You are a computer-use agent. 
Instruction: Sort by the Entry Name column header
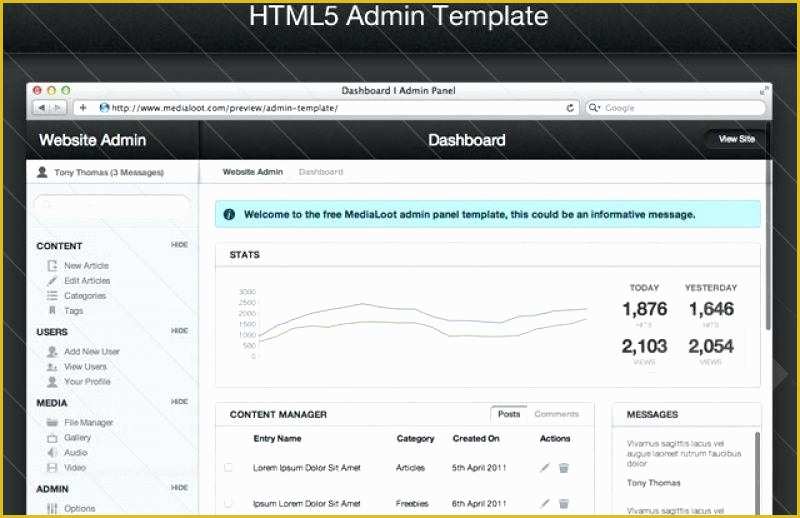pyautogui.click(x=277, y=438)
